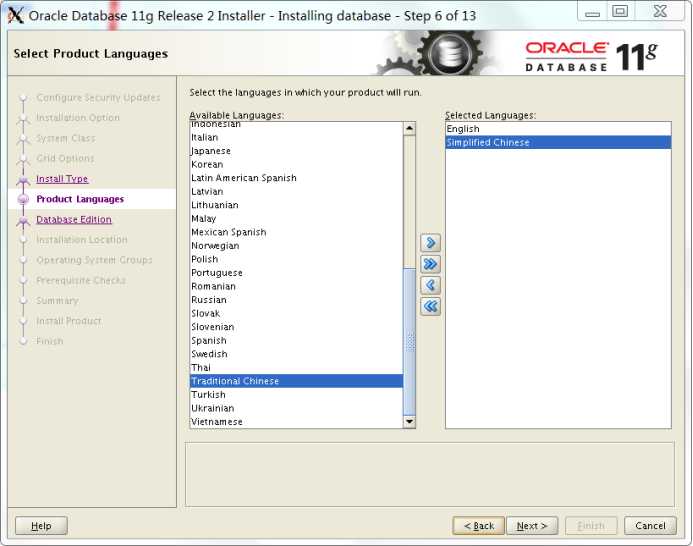Click the Available Languages scrollbar thumb
This screenshot has width=693, height=546.
(x=409, y=341)
